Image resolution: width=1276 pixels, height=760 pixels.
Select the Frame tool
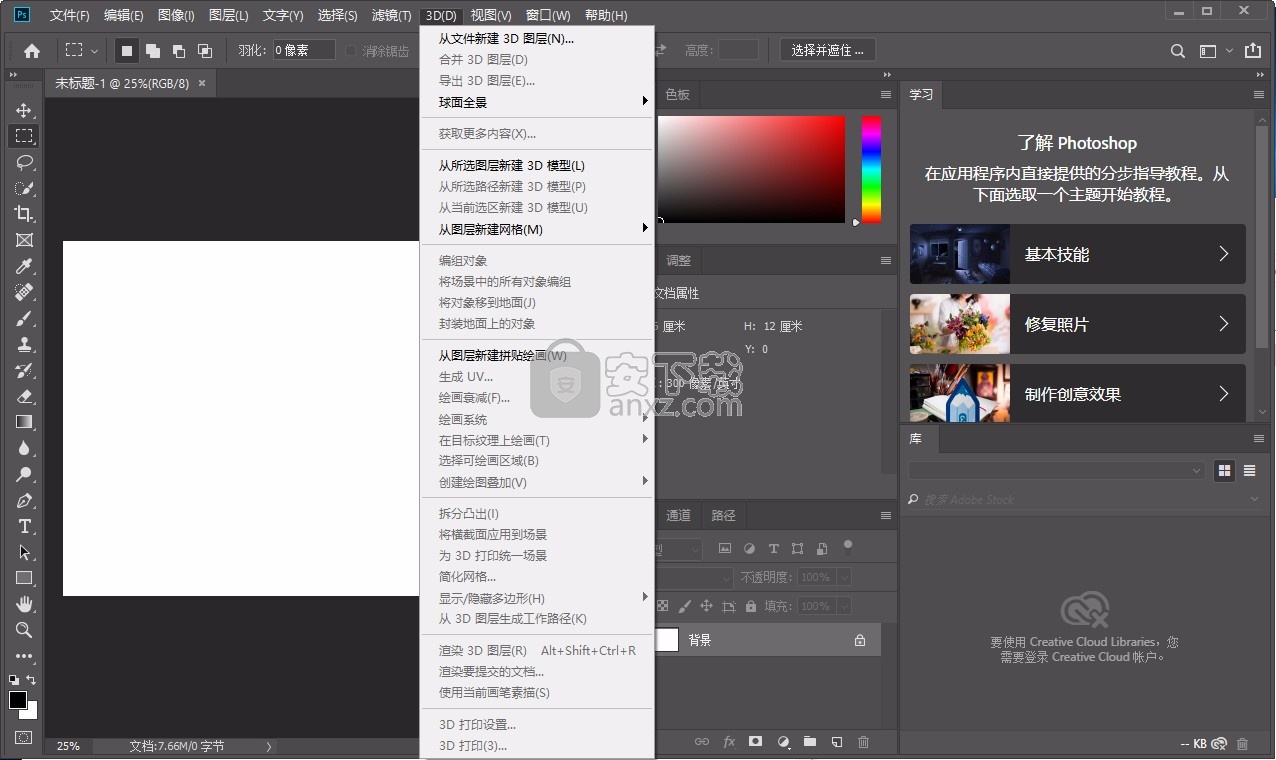pos(24,240)
